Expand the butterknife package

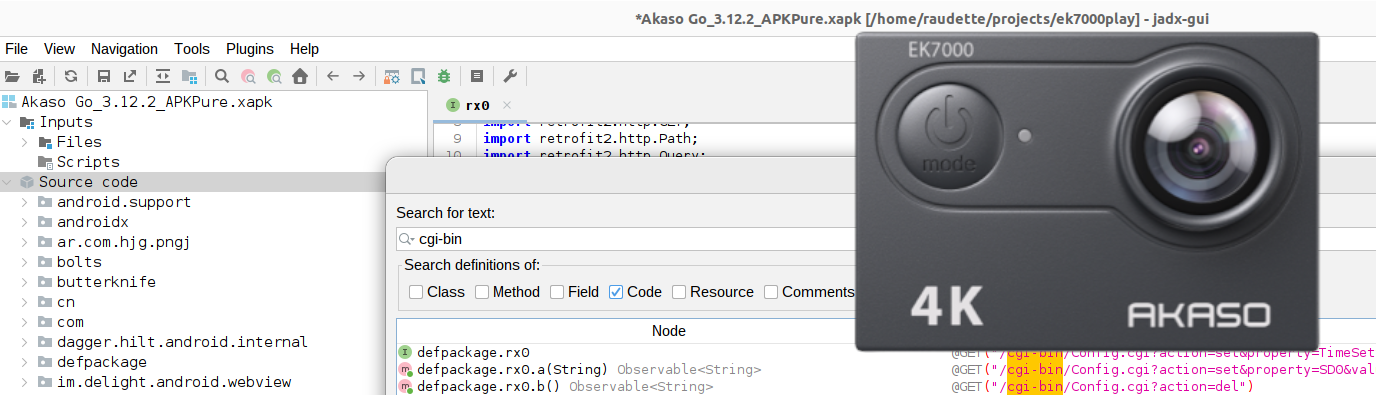point(26,282)
